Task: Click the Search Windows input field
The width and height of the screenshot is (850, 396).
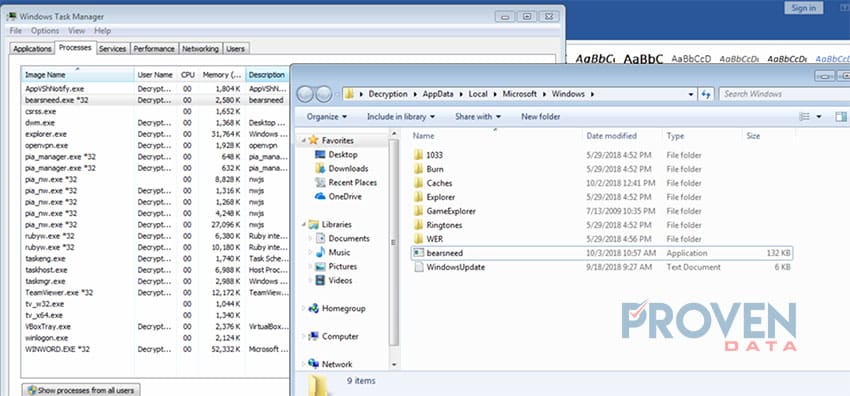Action: [784, 94]
